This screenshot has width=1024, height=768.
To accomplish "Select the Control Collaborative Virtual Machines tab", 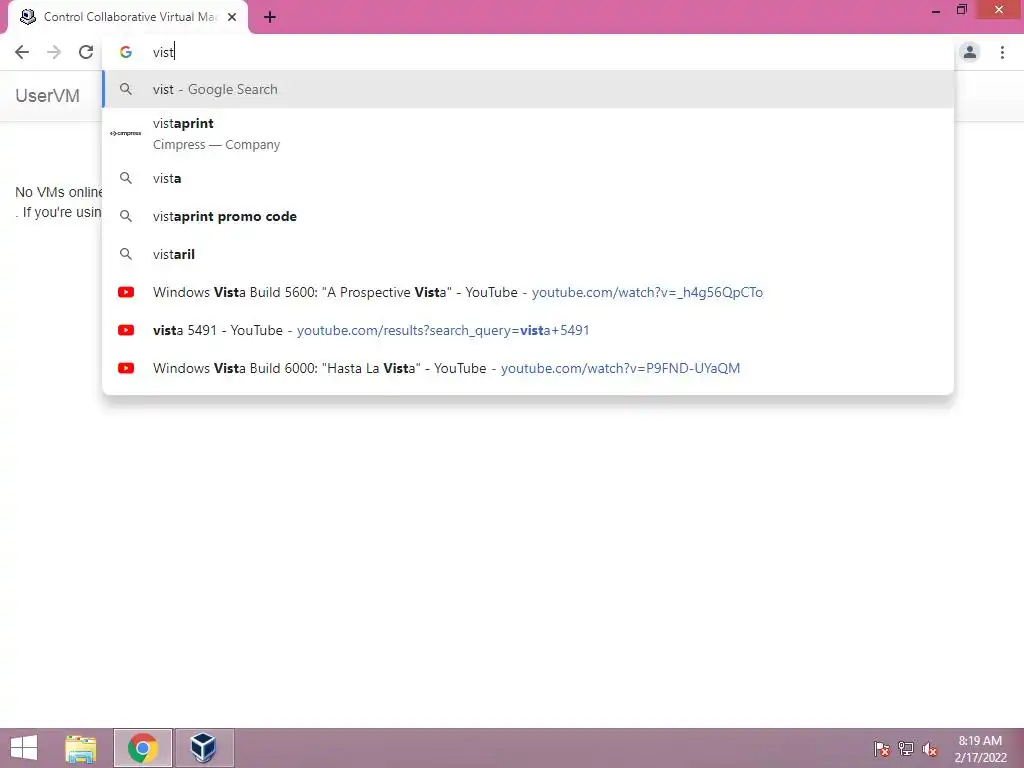I will coord(128,18).
